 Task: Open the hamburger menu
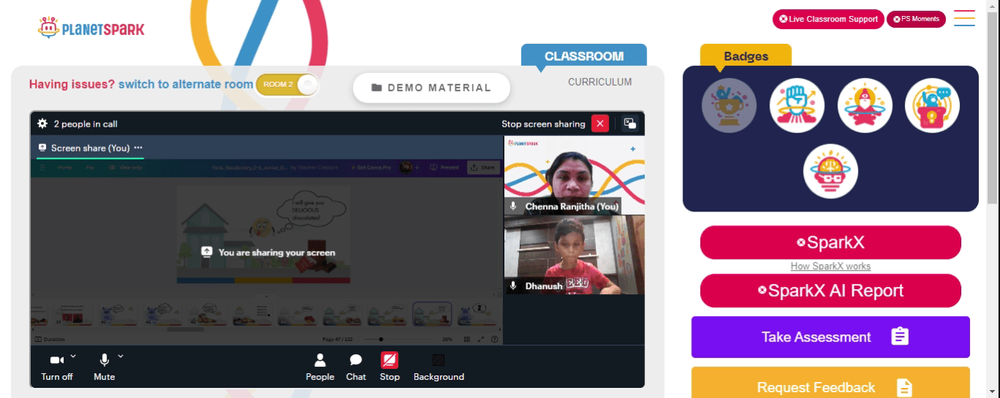(x=964, y=18)
